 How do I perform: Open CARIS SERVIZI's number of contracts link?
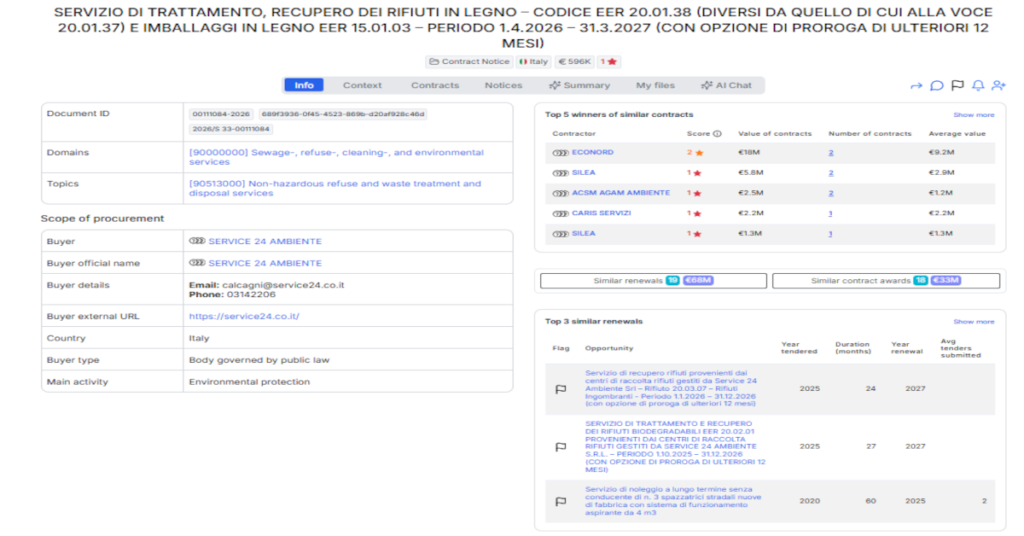click(x=831, y=213)
